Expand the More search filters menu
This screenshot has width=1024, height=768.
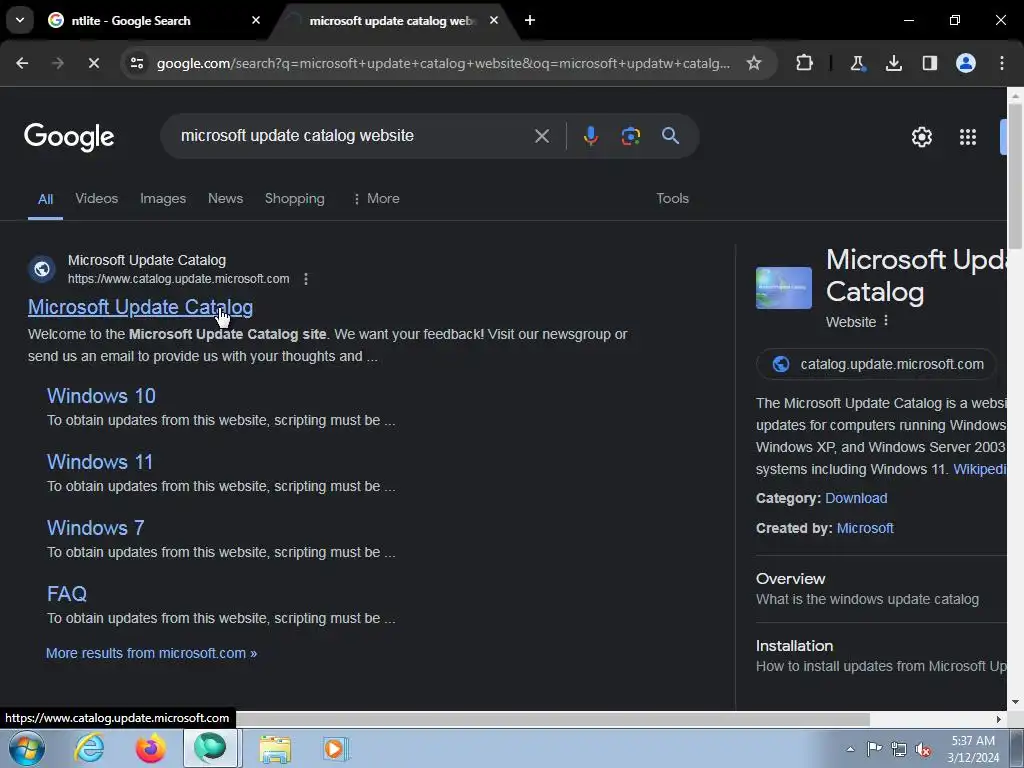(x=376, y=199)
